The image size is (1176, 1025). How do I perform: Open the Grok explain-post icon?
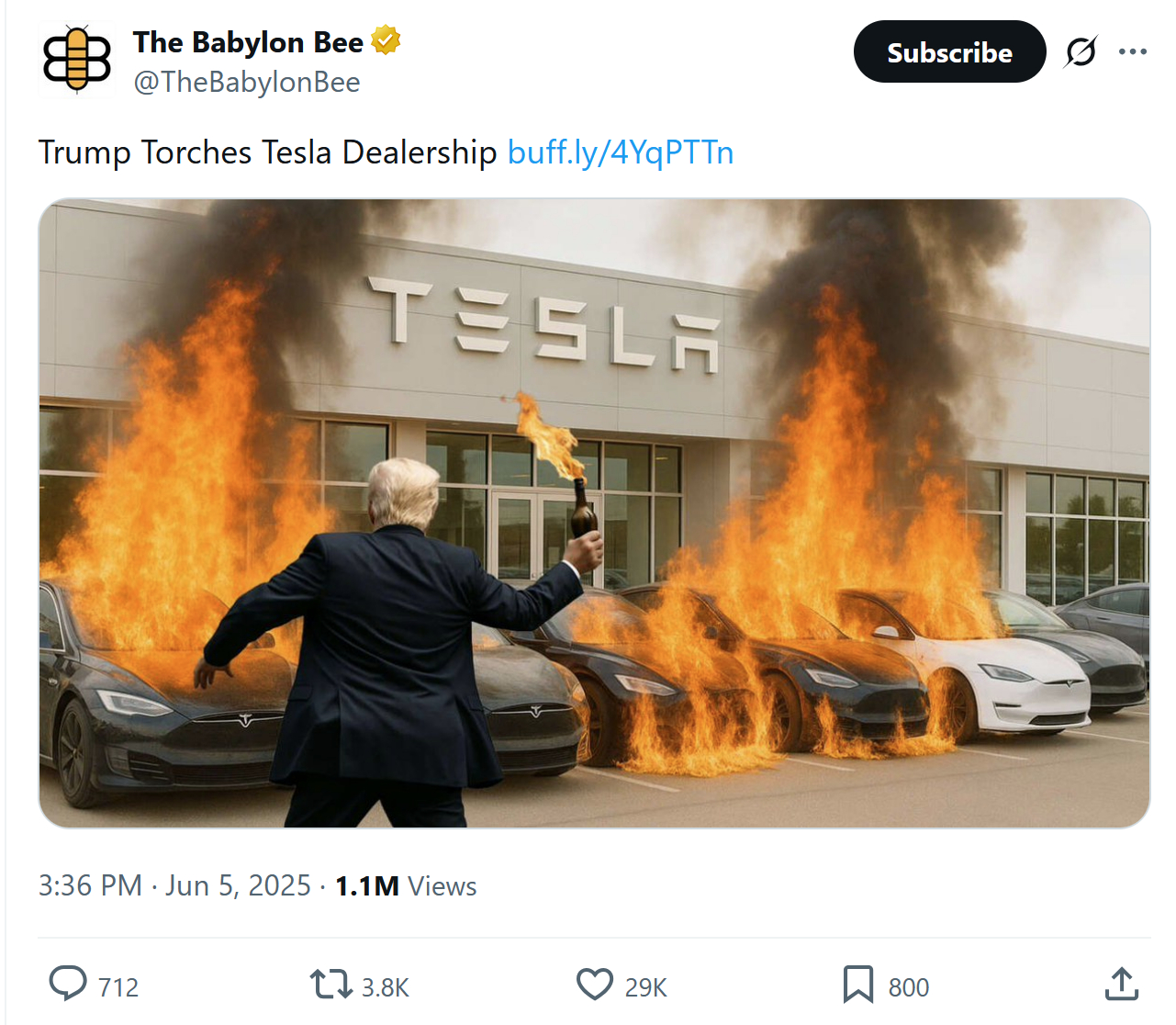1081,52
